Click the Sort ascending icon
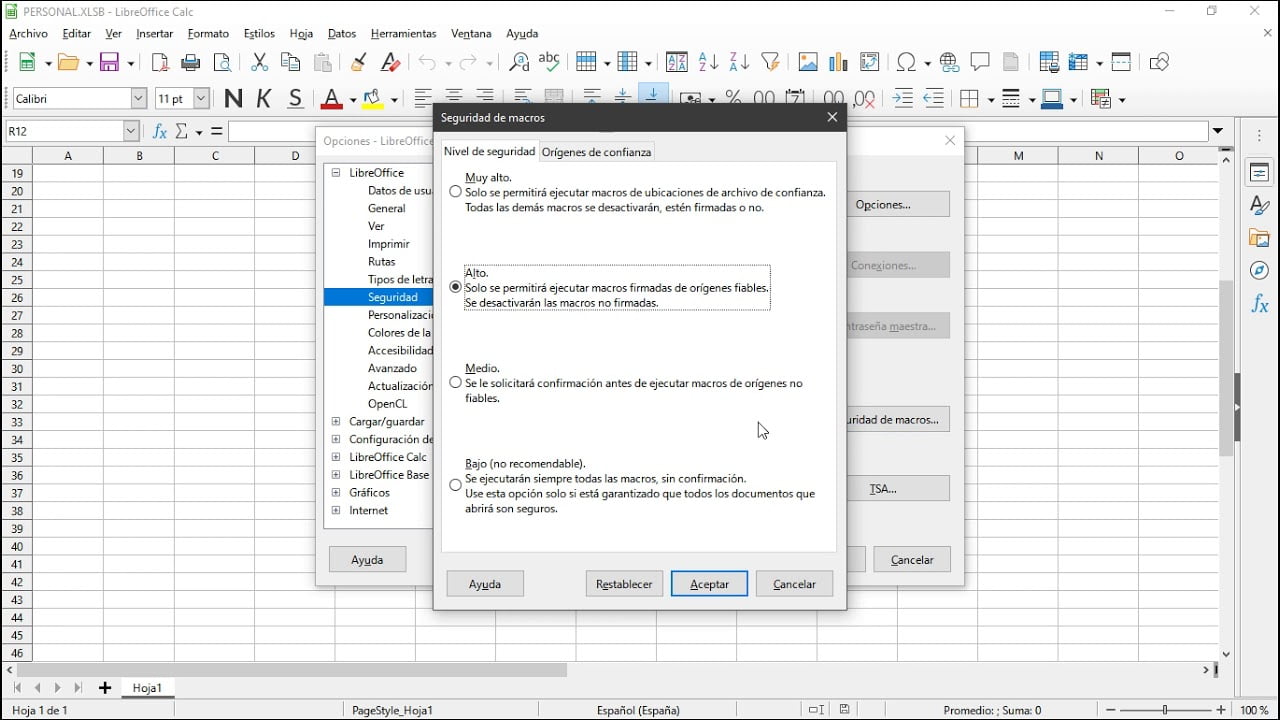The image size is (1280, 720). coord(708,62)
